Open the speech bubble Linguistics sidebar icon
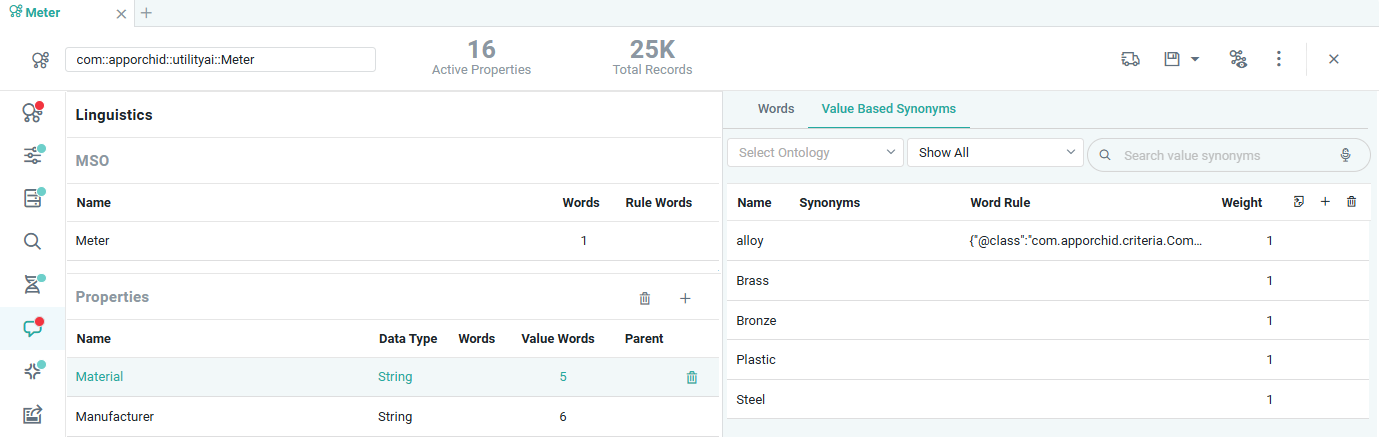Viewport: 1380px width, 437px height. tap(33, 328)
